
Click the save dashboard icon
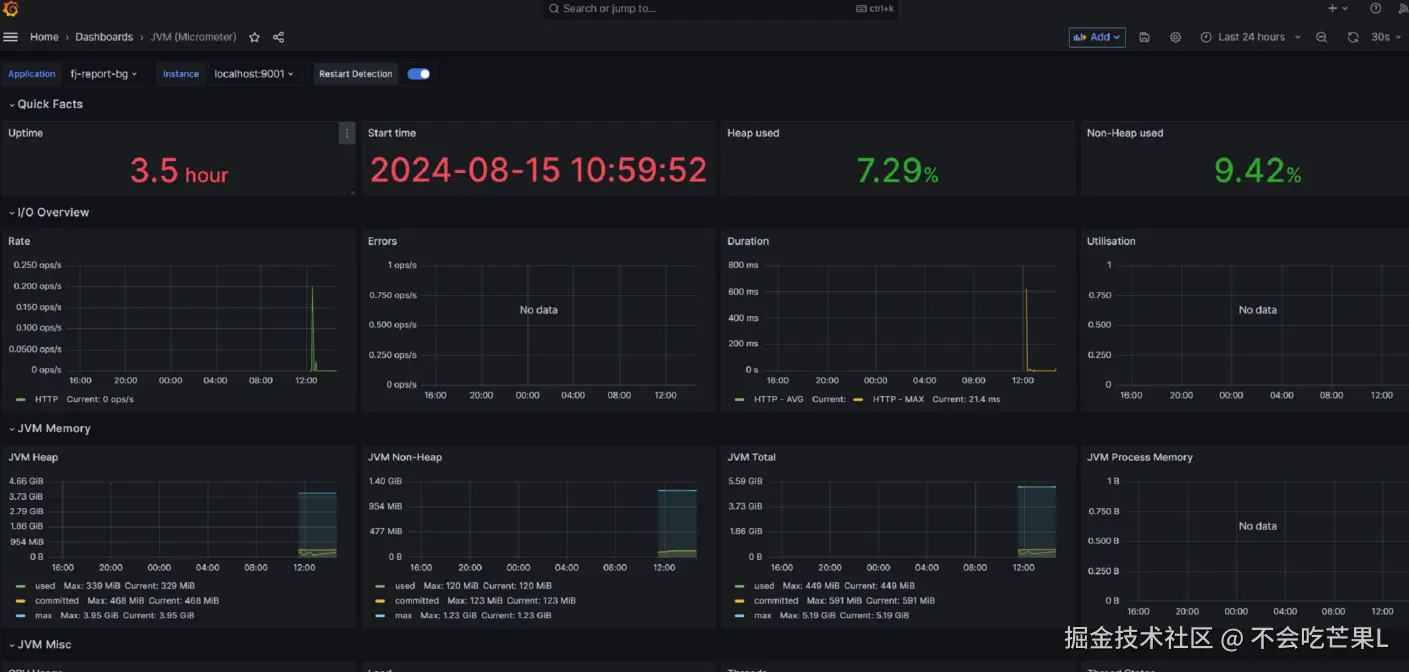[x=1145, y=37]
